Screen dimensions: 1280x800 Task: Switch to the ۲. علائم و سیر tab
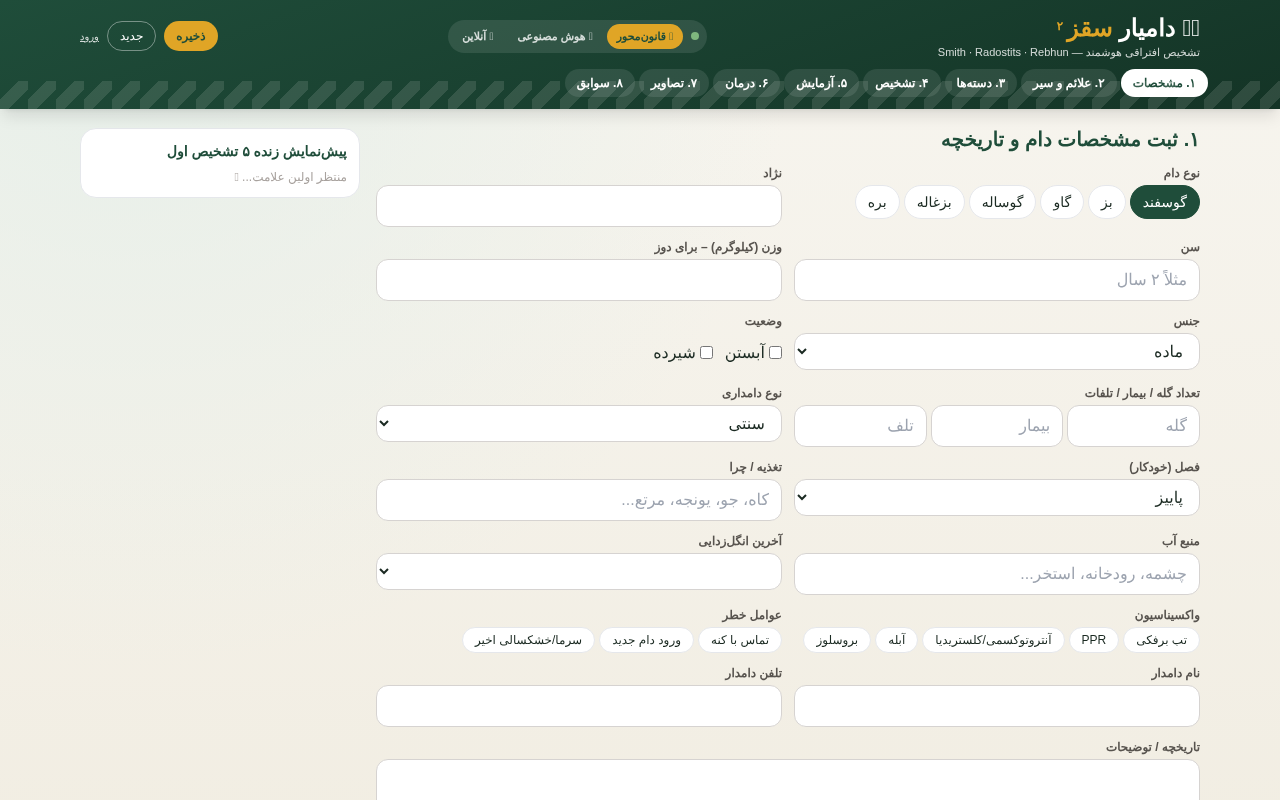pyautogui.click(x=1069, y=83)
